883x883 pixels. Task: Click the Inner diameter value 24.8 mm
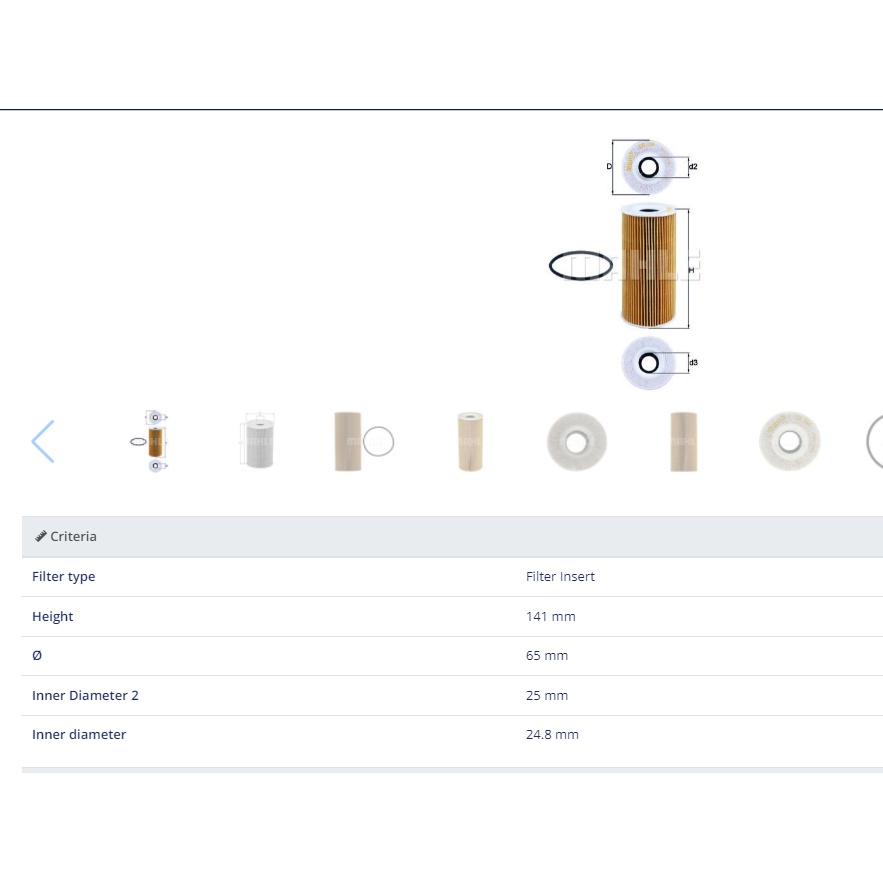[552, 735]
